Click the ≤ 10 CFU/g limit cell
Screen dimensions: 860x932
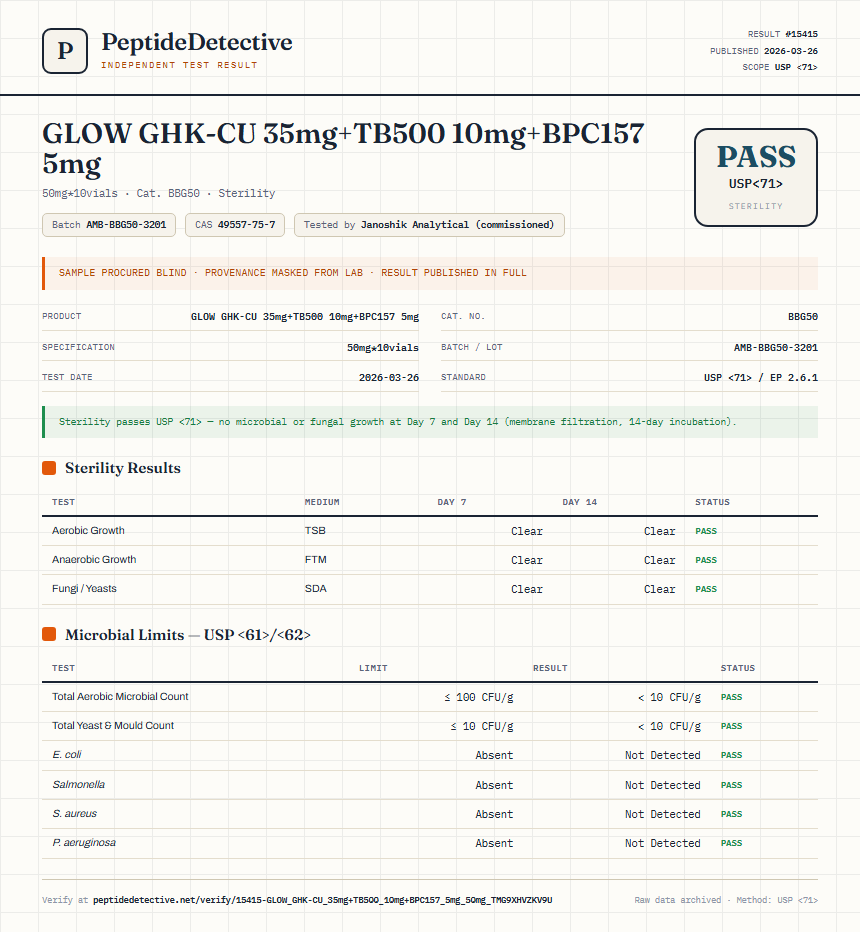[481, 726]
